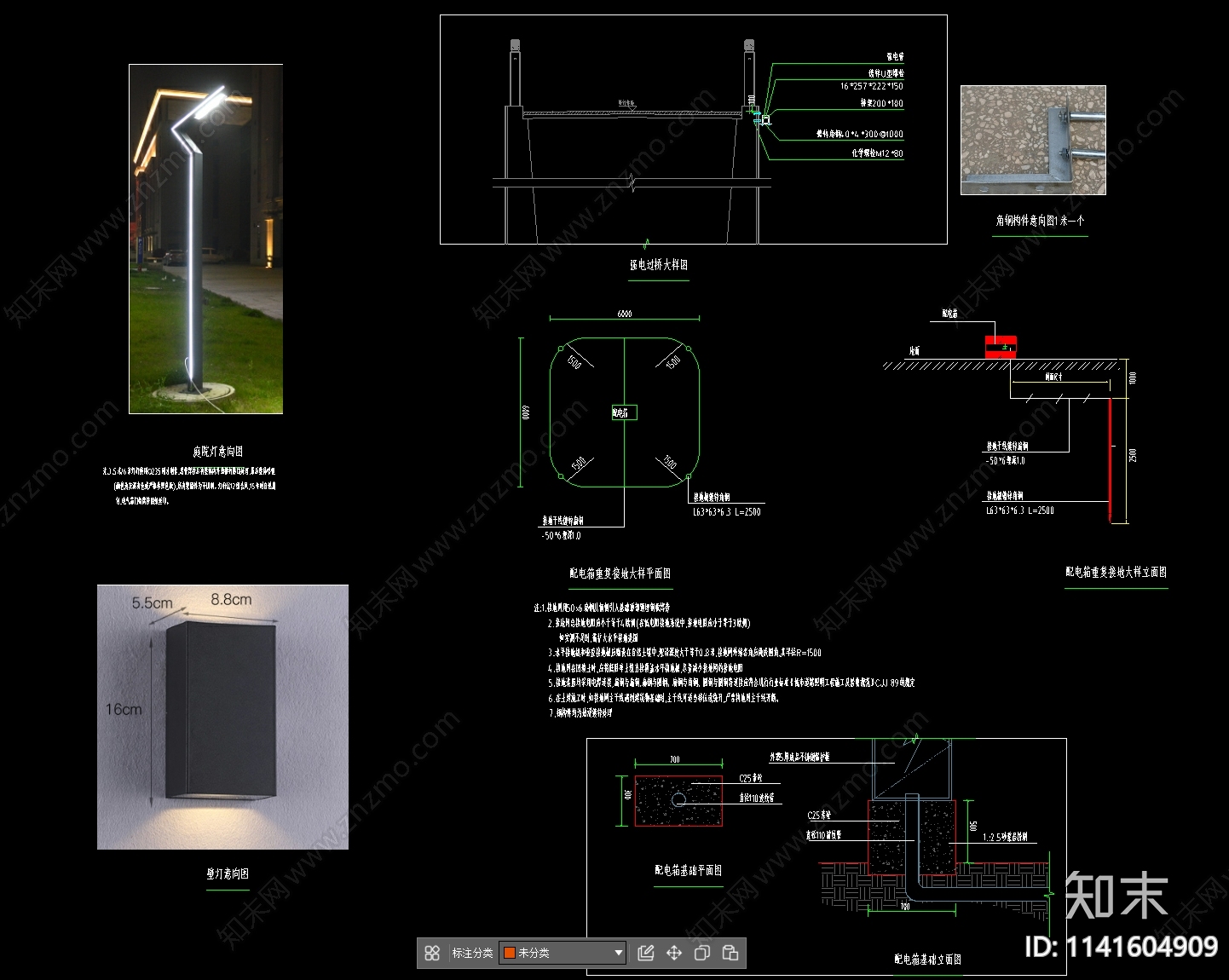Click the copy (overlapping squares) icon
The height and width of the screenshot is (980, 1229).
click(x=702, y=953)
